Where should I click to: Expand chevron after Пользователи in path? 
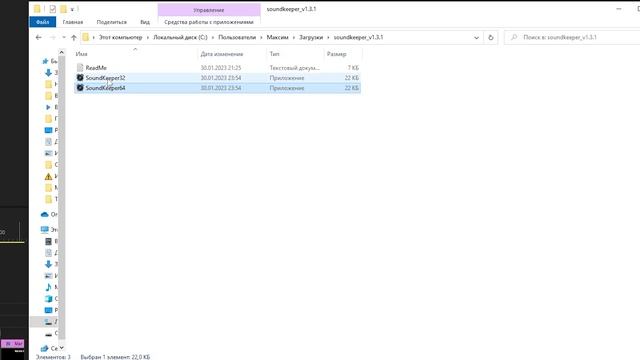pyautogui.click(x=261, y=38)
